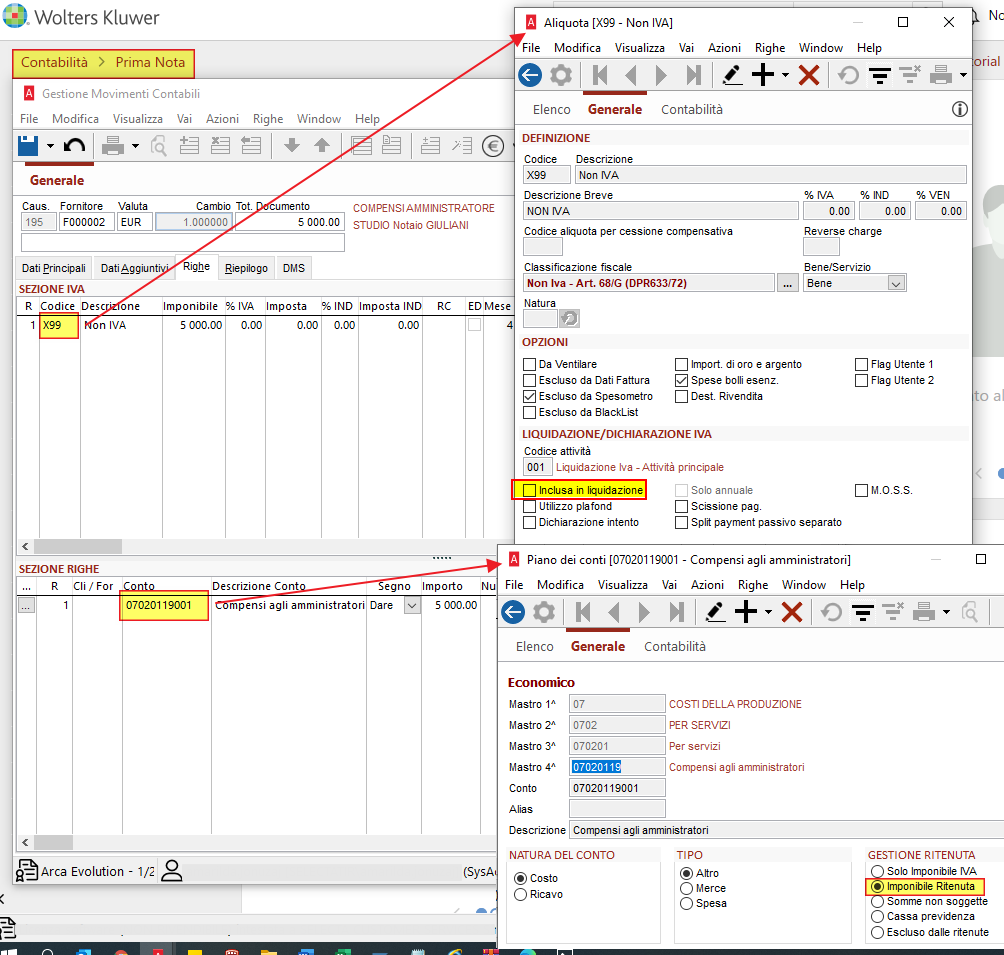
Task: Open the Bene/Servizio dropdown
Action: [x=896, y=283]
